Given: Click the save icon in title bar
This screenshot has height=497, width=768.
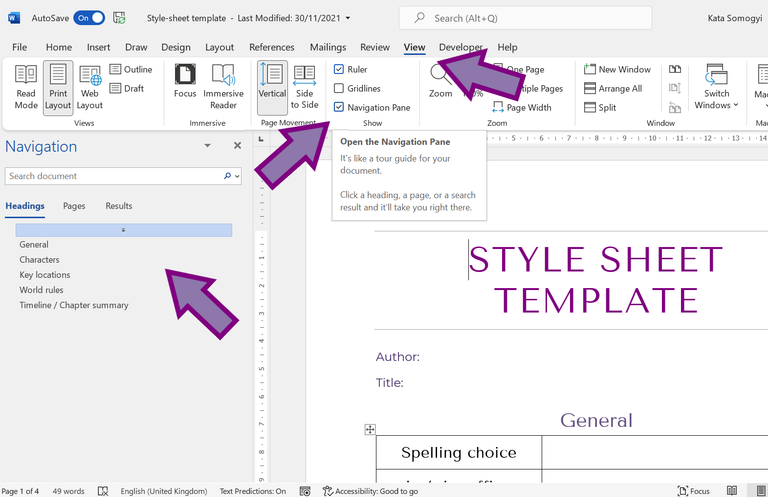Looking at the screenshot, I should coord(119,18).
